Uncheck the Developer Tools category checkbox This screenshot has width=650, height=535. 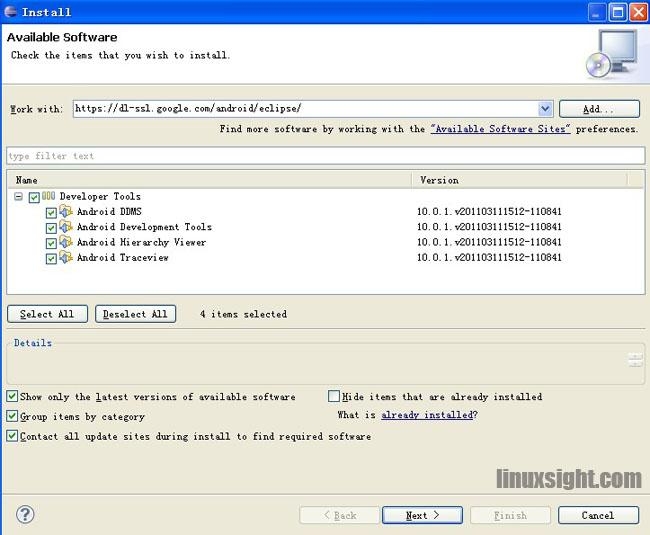click(x=34, y=198)
